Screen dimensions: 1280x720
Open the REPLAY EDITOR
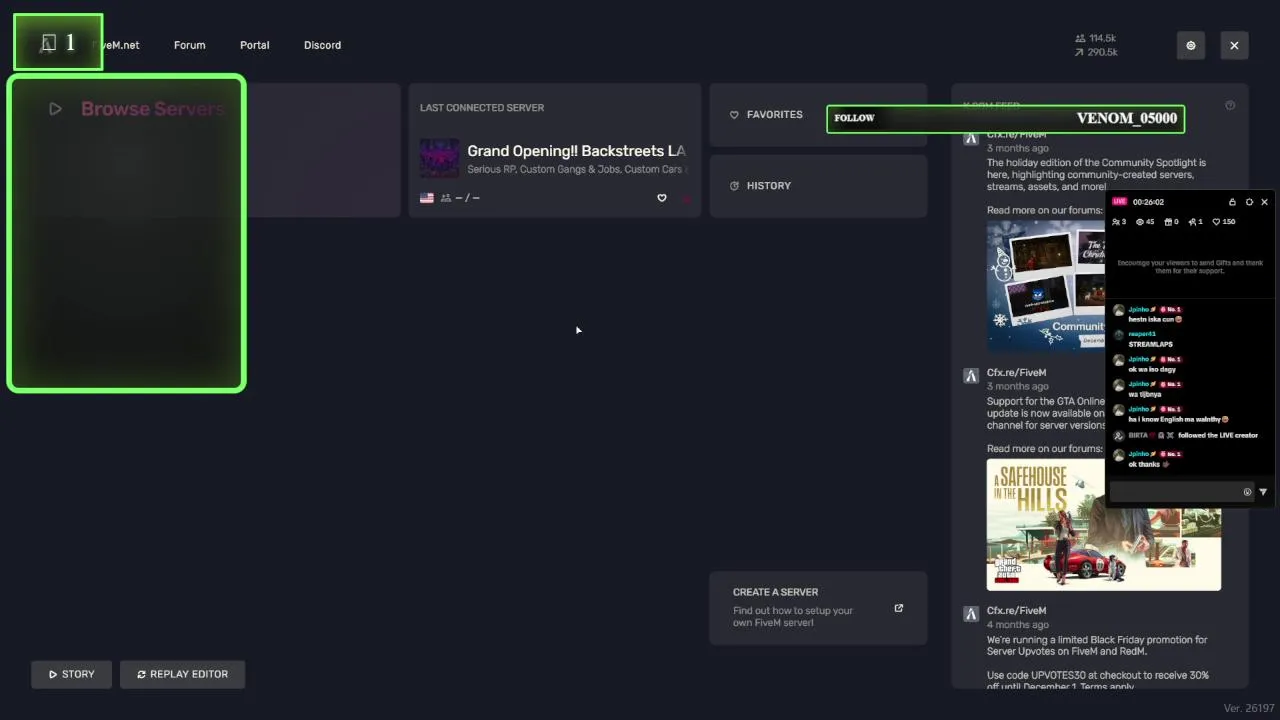(182, 674)
